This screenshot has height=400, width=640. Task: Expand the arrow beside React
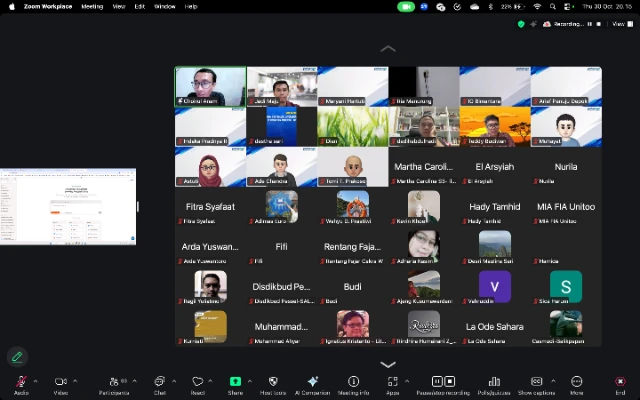[x=210, y=381]
